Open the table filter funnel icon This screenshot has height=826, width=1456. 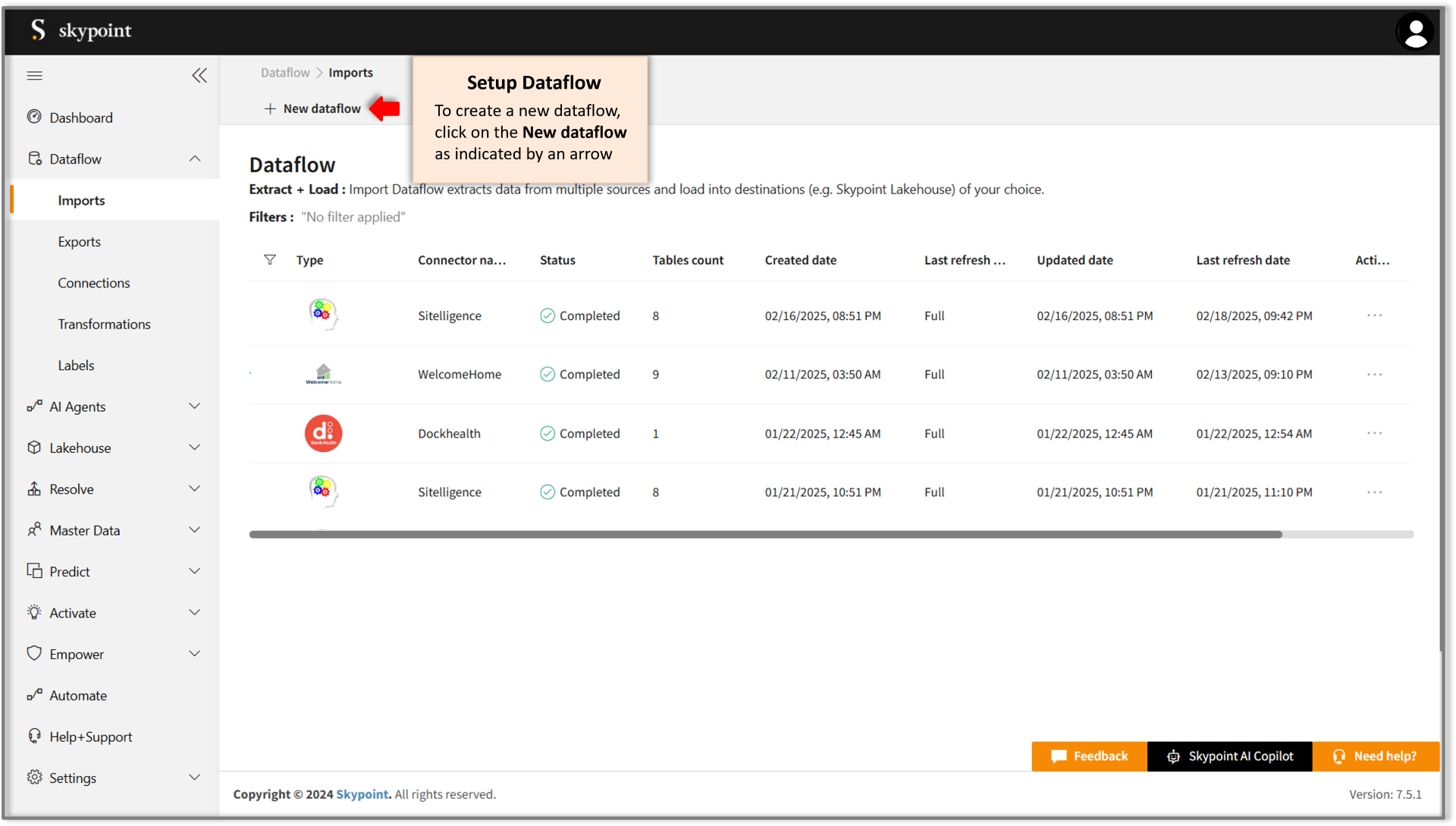(269, 260)
